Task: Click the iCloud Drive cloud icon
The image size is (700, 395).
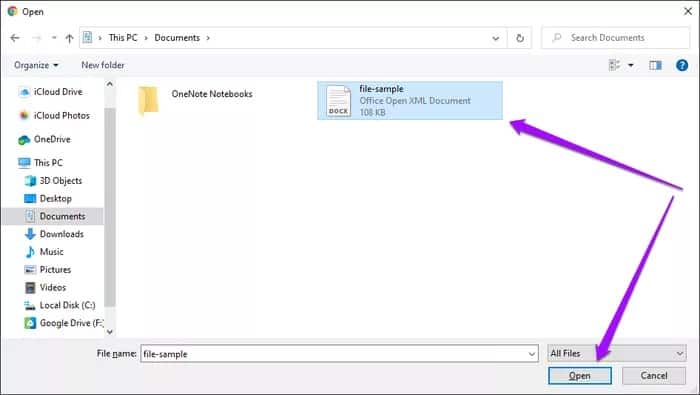Action: click(x=25, y=92)
